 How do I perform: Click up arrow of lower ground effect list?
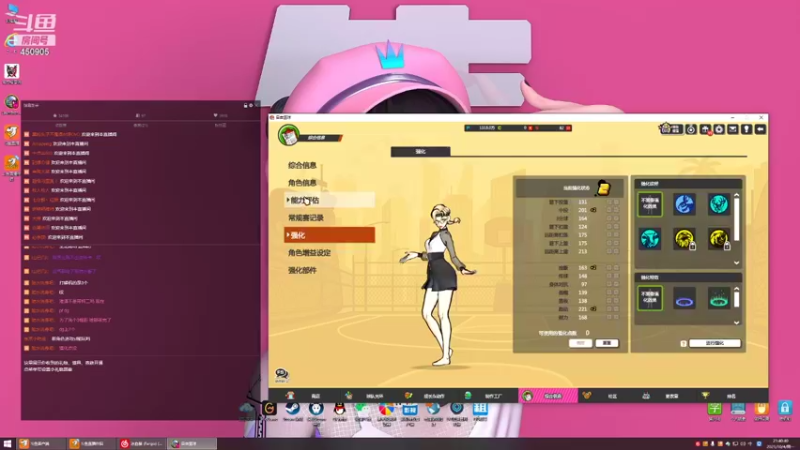click(x=736, y=289)
